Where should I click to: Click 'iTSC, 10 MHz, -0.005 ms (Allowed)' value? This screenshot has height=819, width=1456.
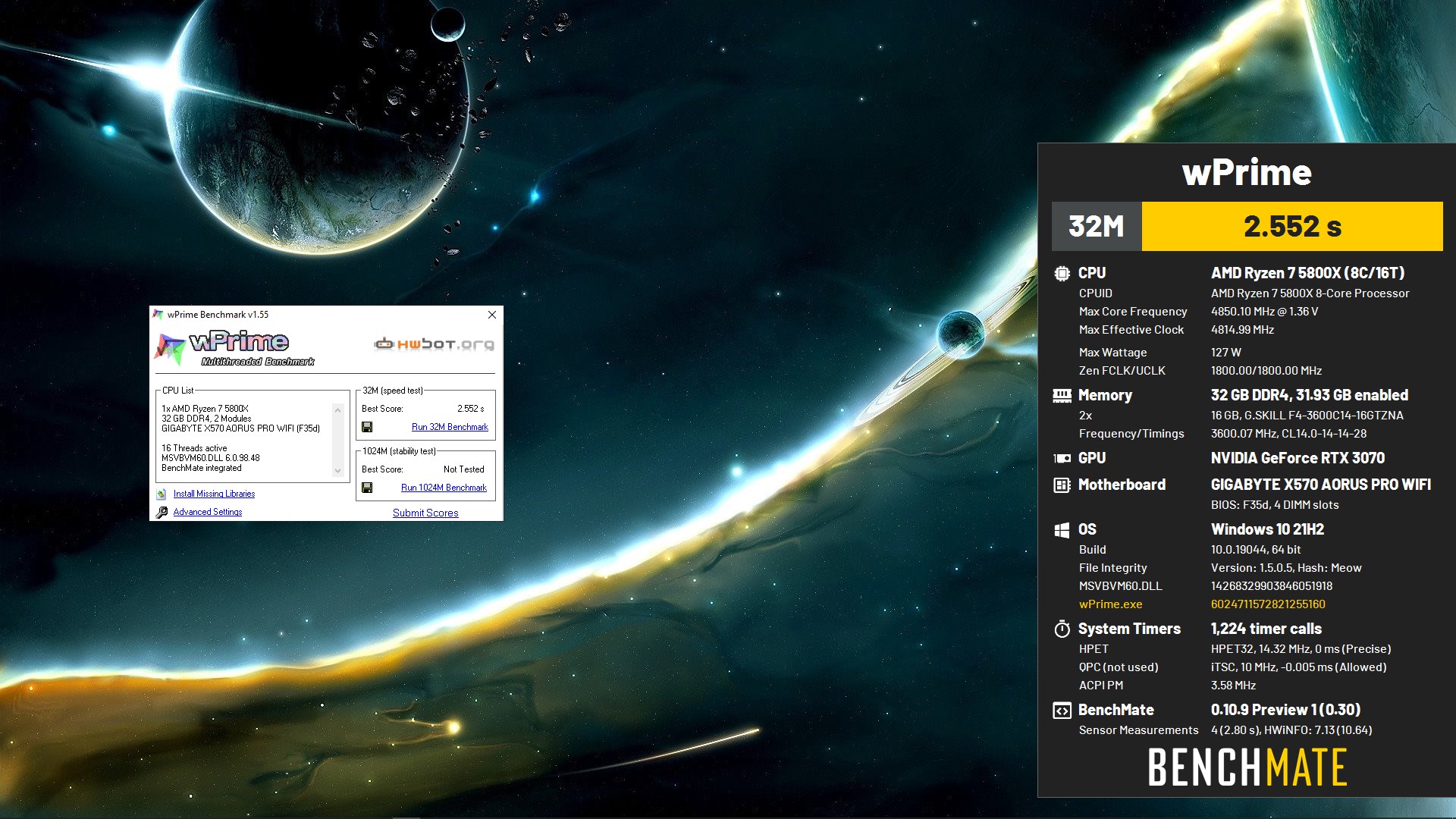[1299, 667]
